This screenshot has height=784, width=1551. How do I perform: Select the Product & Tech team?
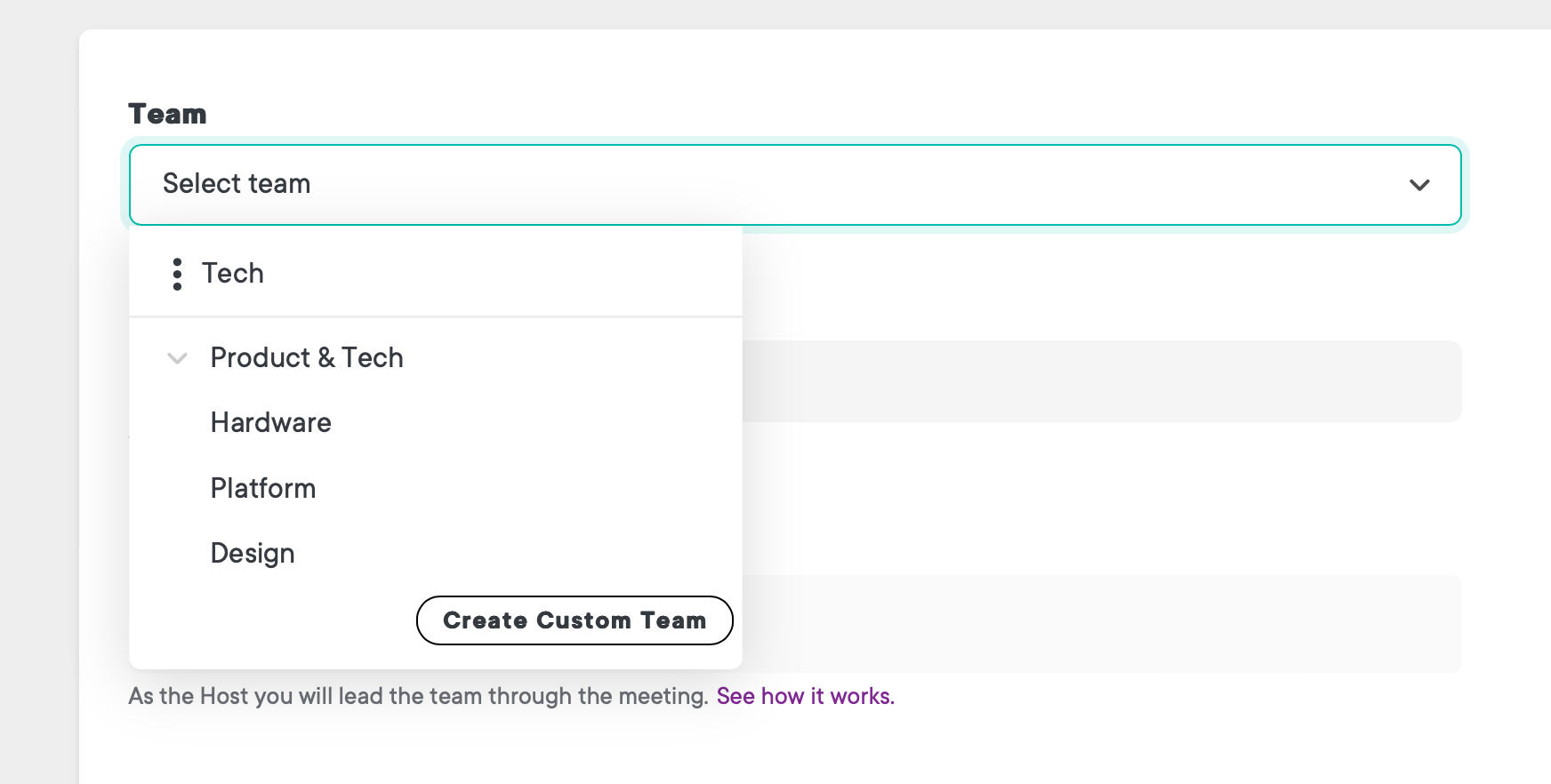coord(307,357)
